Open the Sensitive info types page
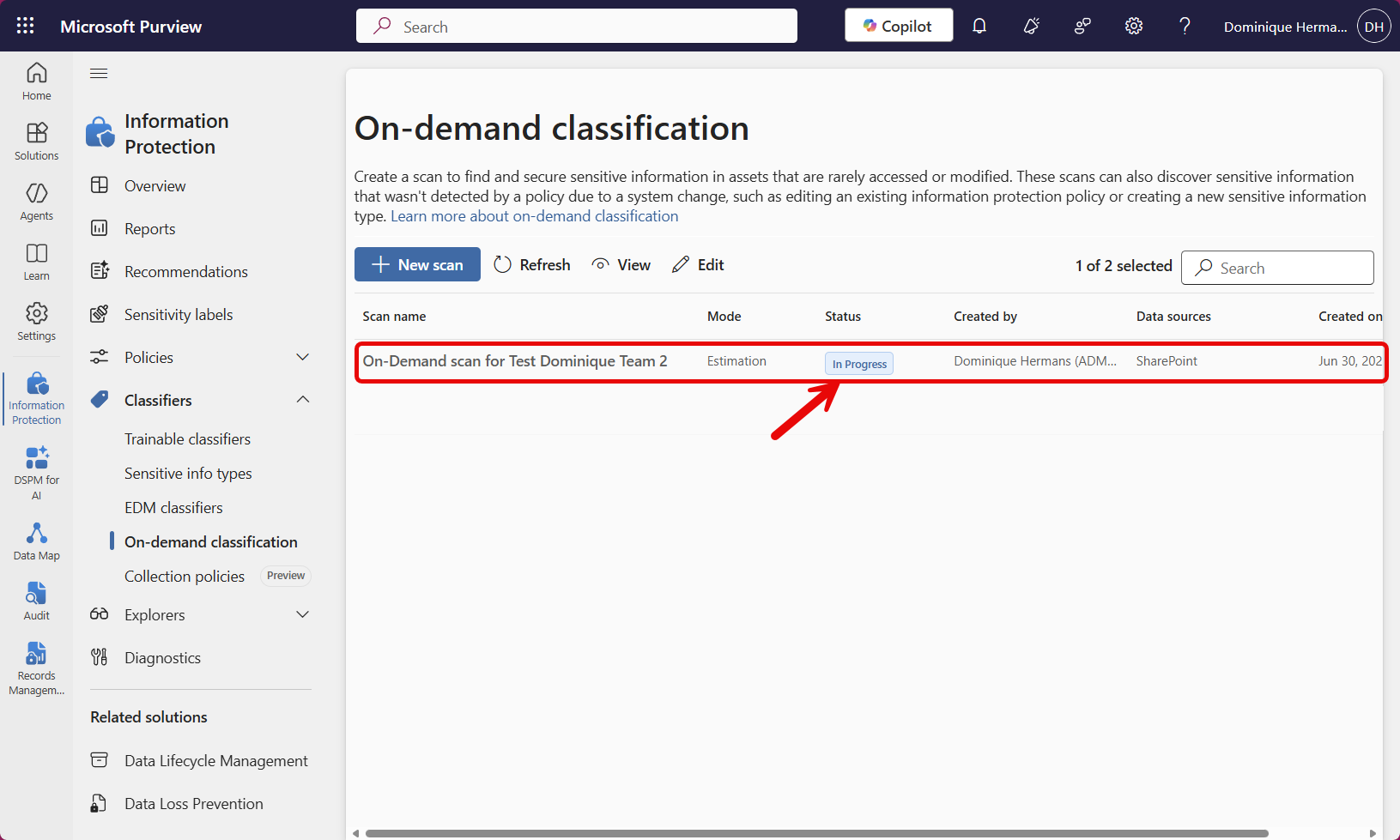 pyautogui.click(x=188, y=473)
